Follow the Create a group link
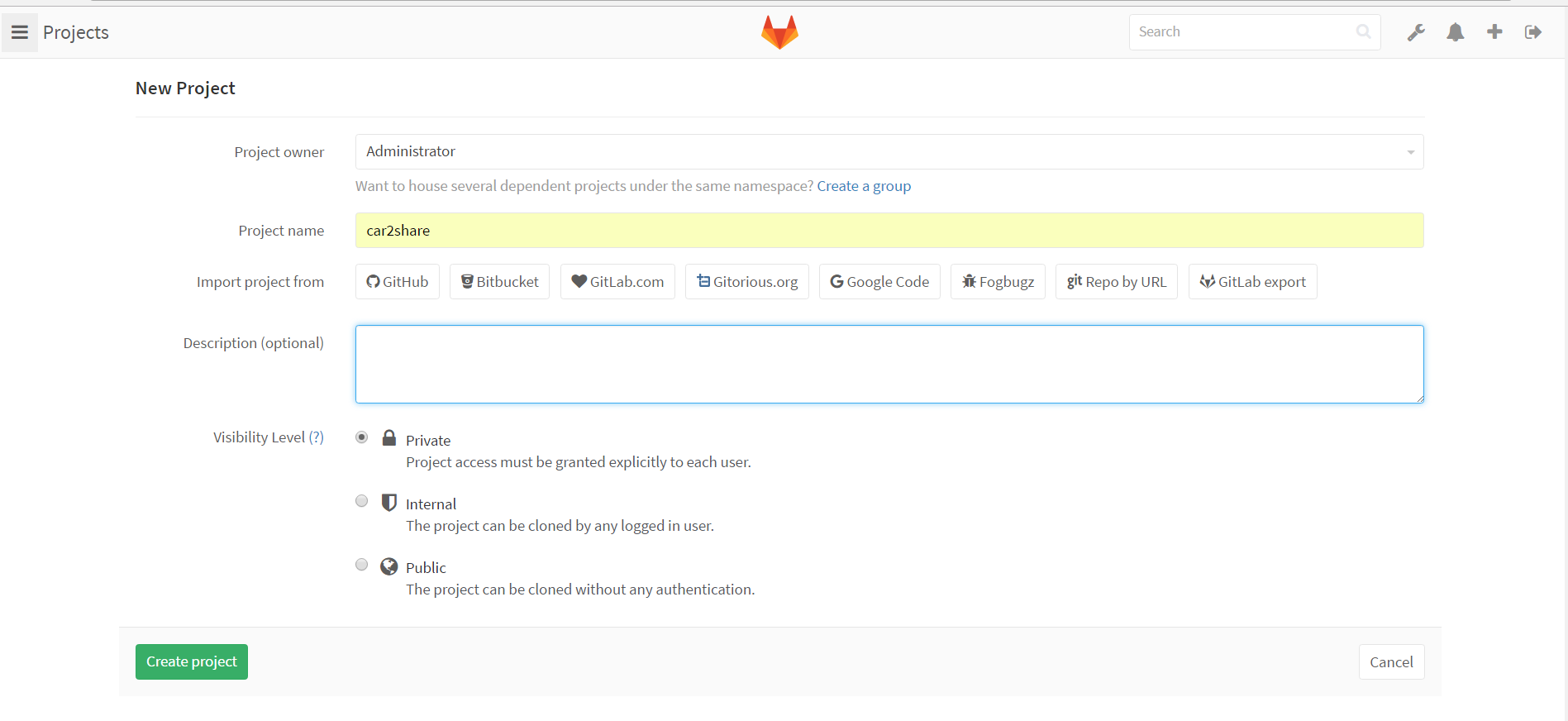This screenshot has height=721, width=1568. click(x=864, y=186)
